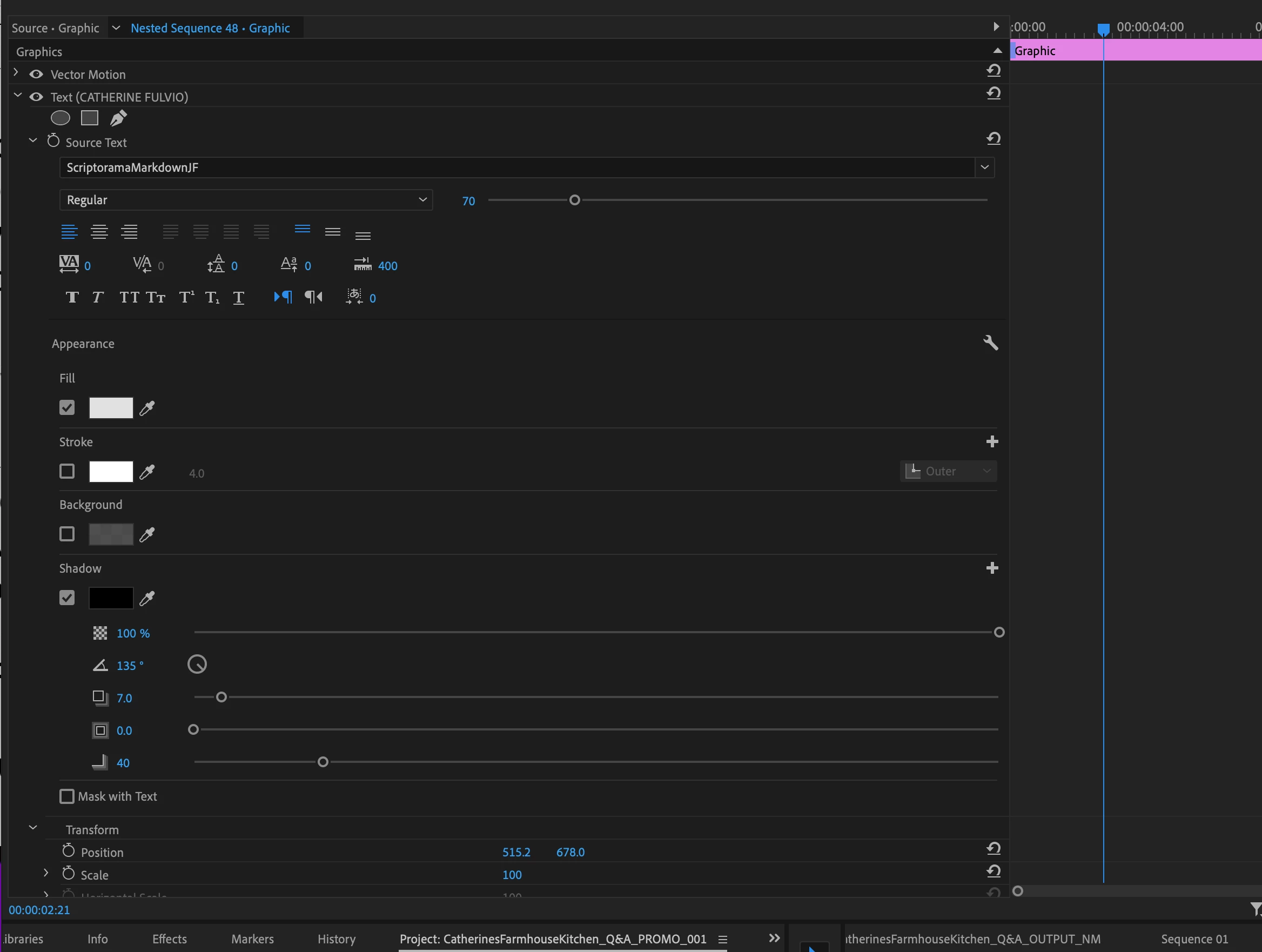Open Appearance wrench settings
1262x952 pixels.
tap(990, 343)
